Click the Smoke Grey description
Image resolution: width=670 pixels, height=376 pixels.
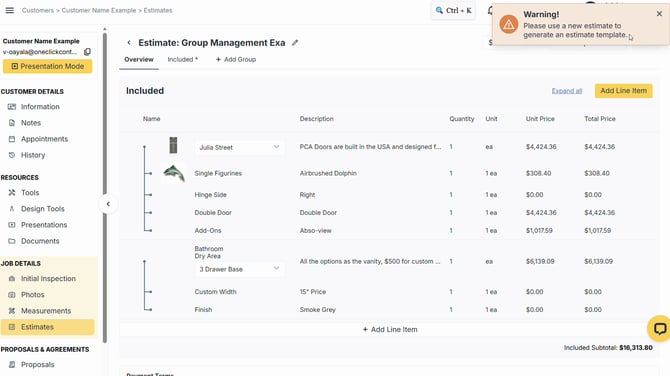point(317,310)
